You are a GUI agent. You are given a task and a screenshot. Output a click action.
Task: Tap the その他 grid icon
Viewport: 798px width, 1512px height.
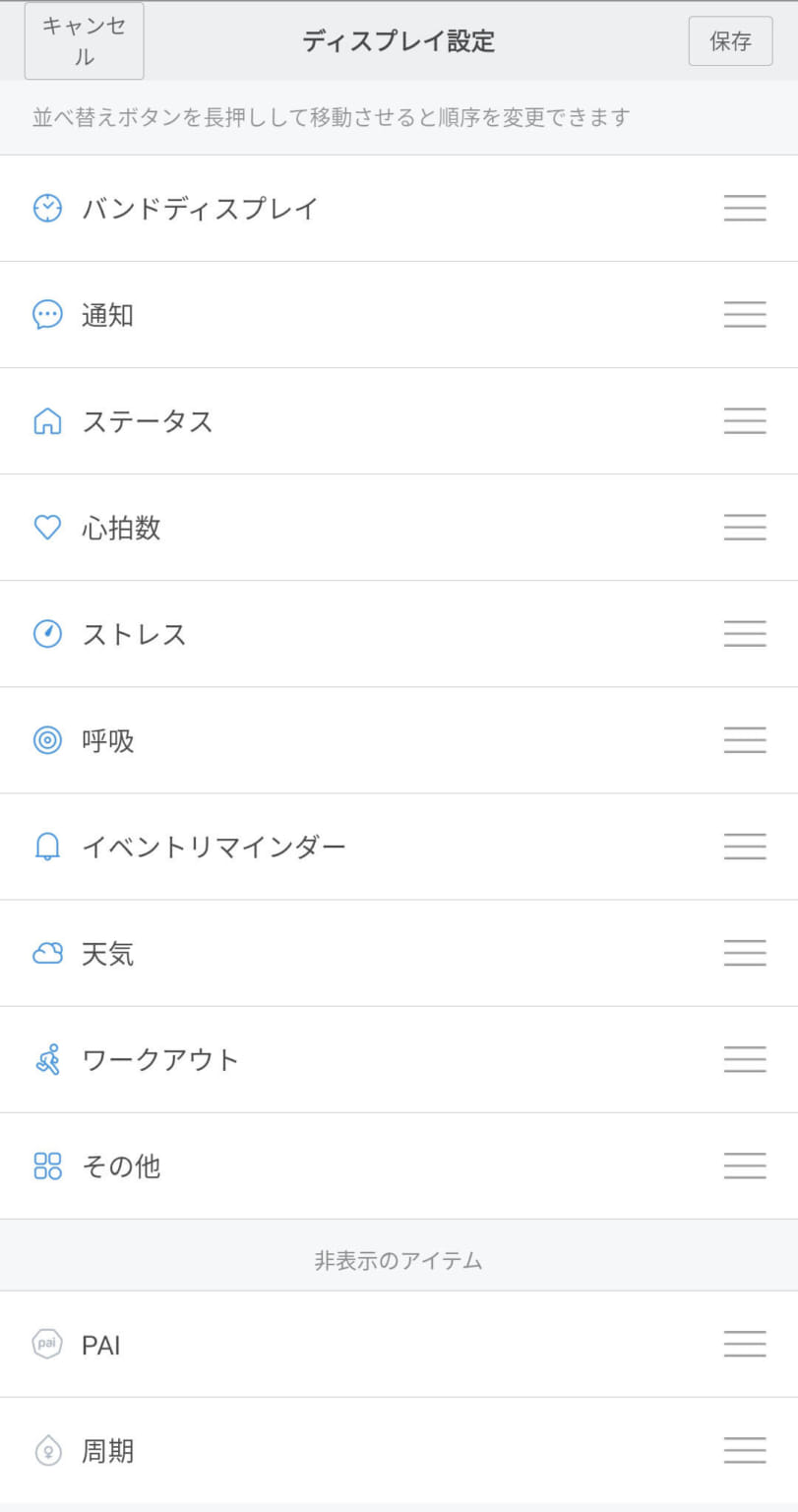pos(47,1165)
